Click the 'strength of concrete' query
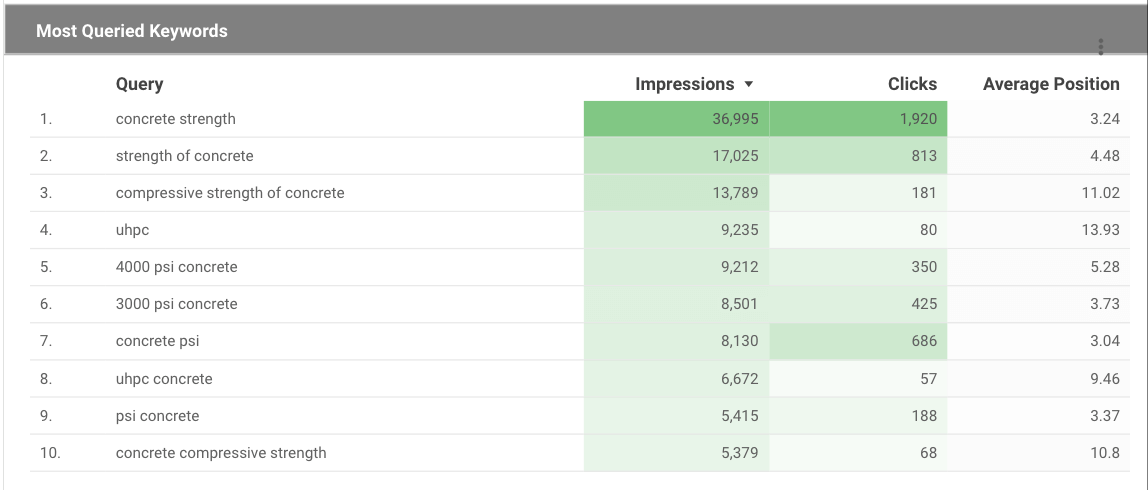 point(184,156)
